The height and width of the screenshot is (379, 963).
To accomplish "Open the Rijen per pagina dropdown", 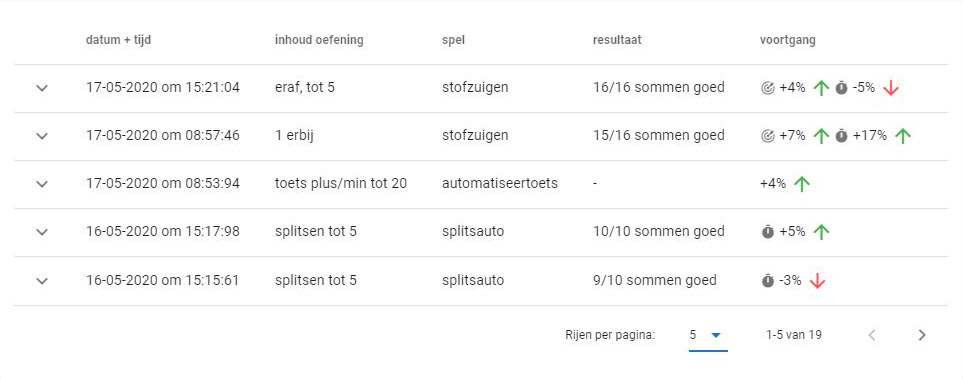I will pyautogui.click(x=708, y=335).
